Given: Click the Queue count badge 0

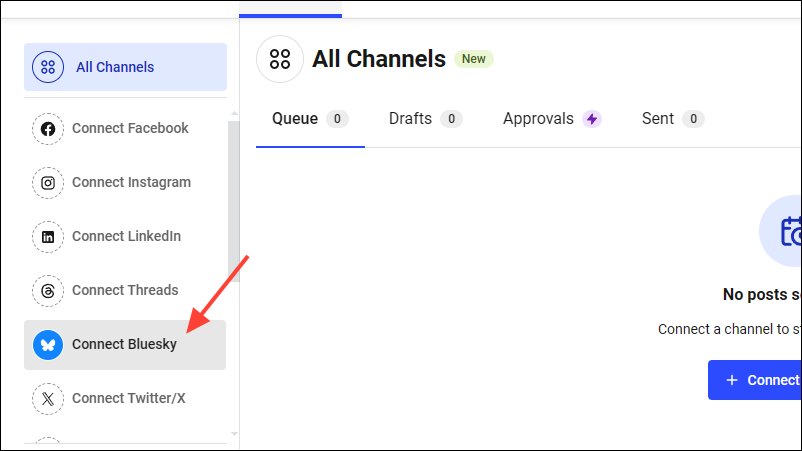Looking at the screenshot, I should point(337,119).
